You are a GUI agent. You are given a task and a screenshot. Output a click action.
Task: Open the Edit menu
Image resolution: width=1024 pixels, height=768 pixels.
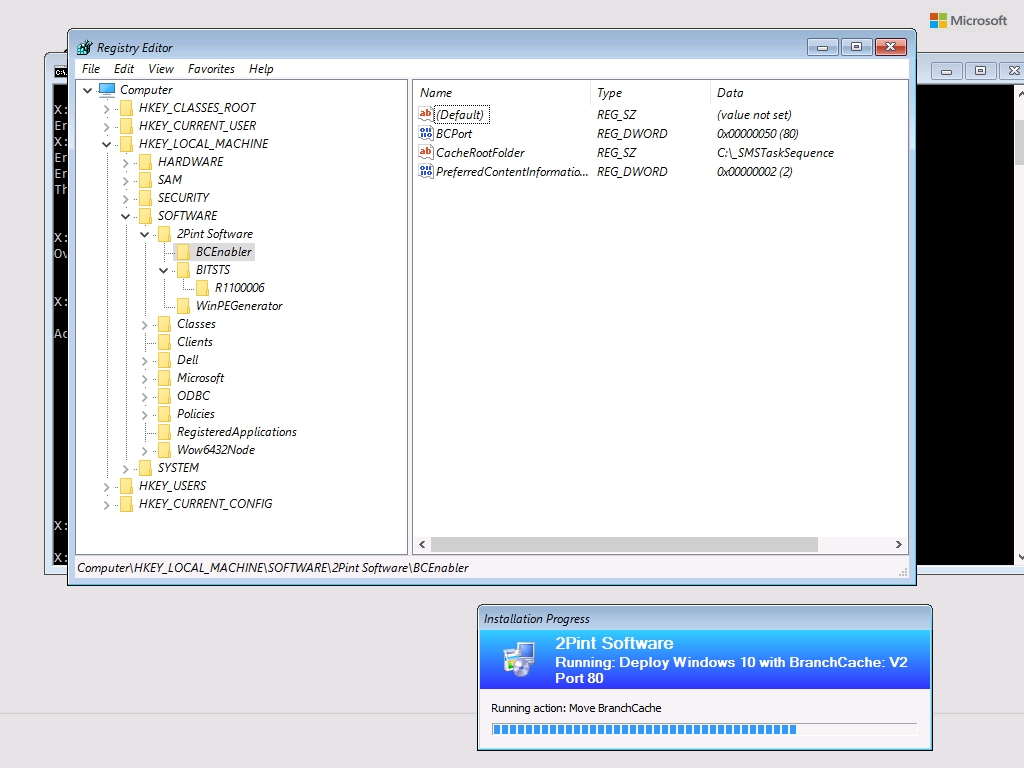(124, 69)
